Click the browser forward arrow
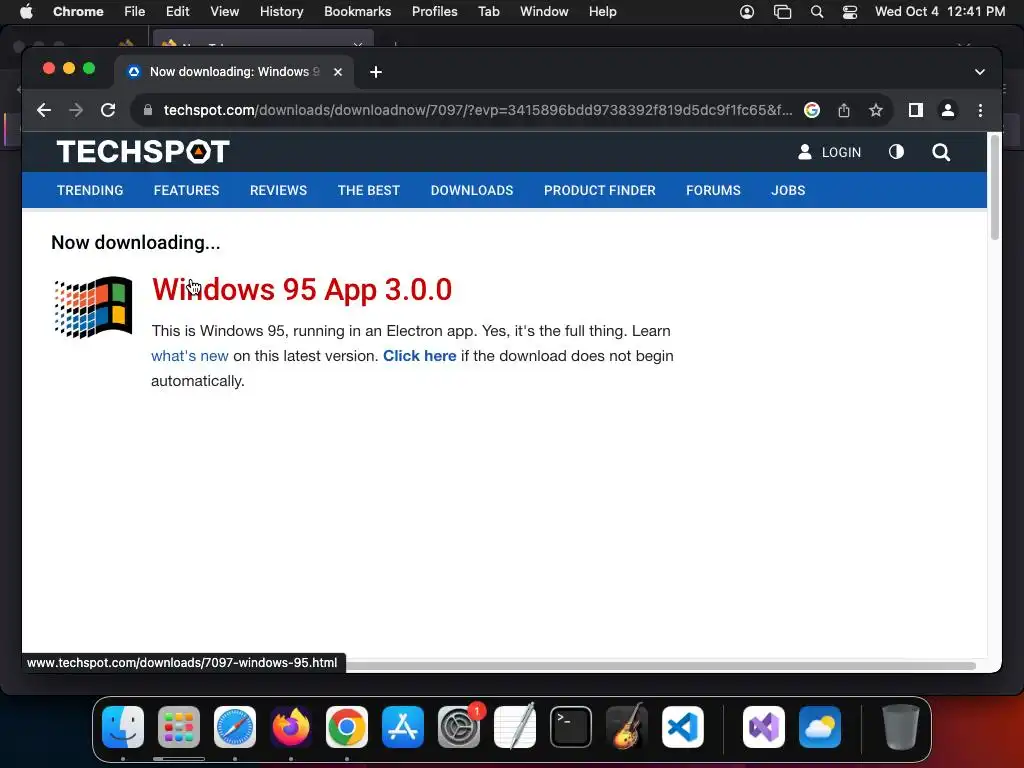This screenshot has width=1024, height=768. click(76, 110)
